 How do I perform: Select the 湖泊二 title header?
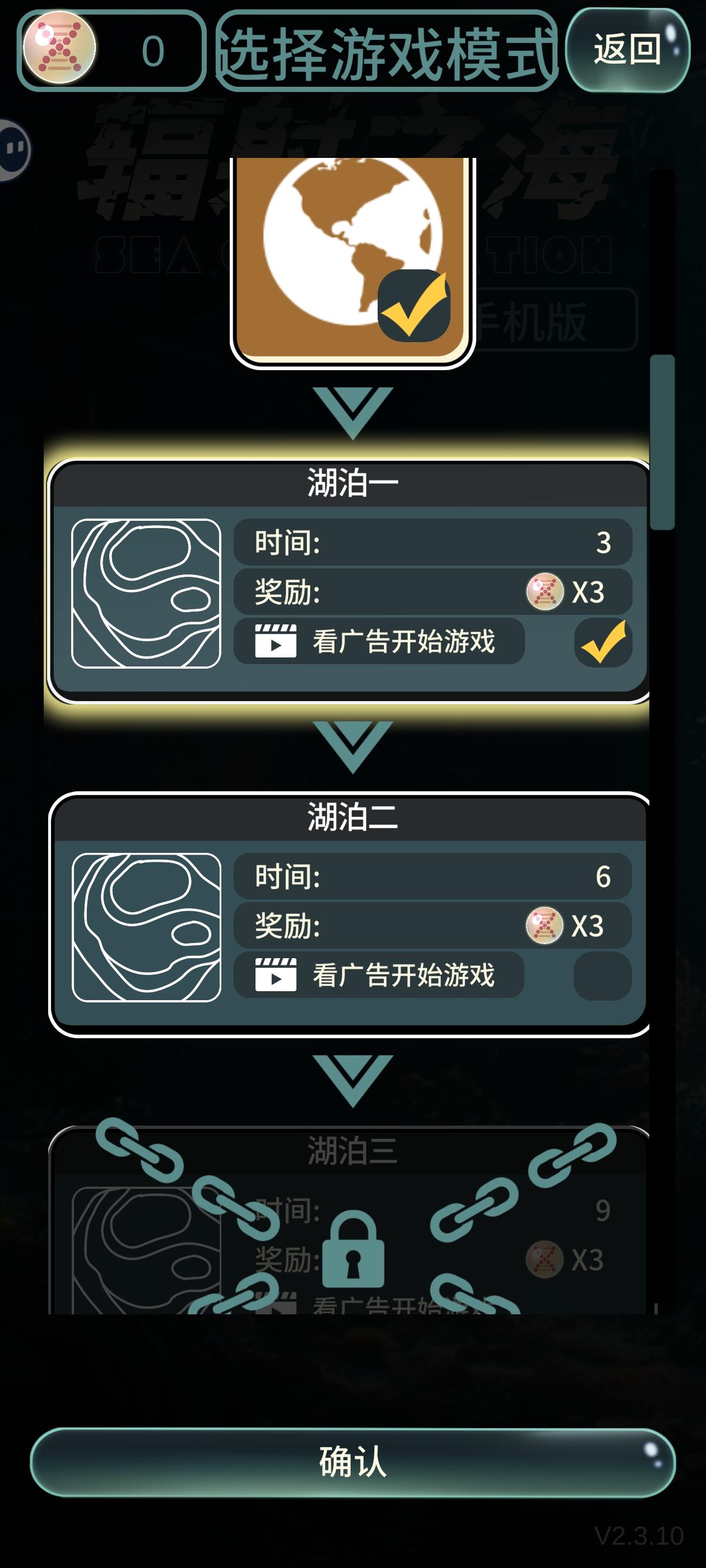(x=351, y=818)
